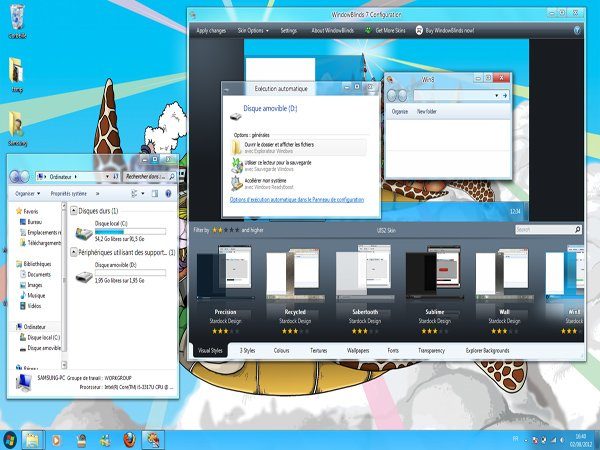Switch to the Colours tab
The height and width of the screenshot is (450, 600).
pyautogui.click(x=281, y=351)
